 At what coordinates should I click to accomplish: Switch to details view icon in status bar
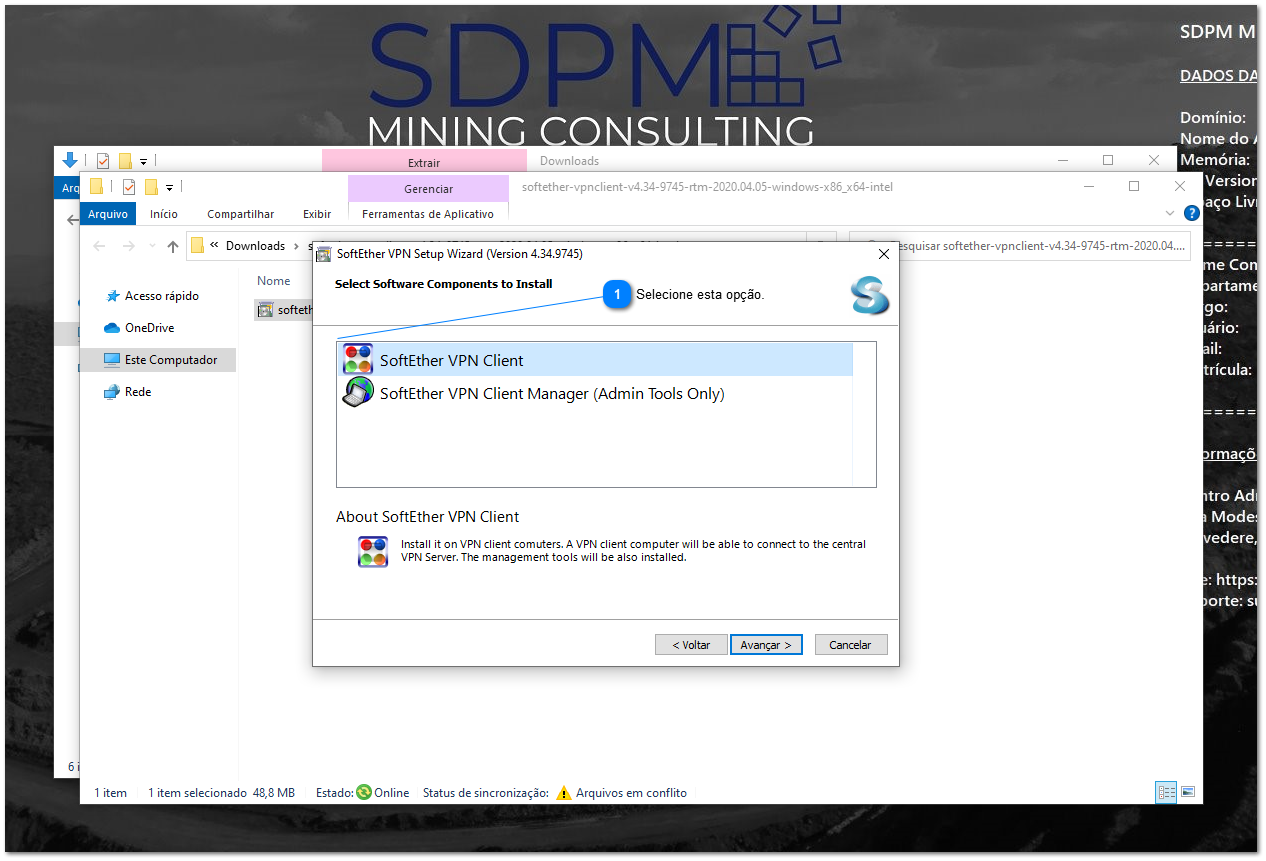1166,792
